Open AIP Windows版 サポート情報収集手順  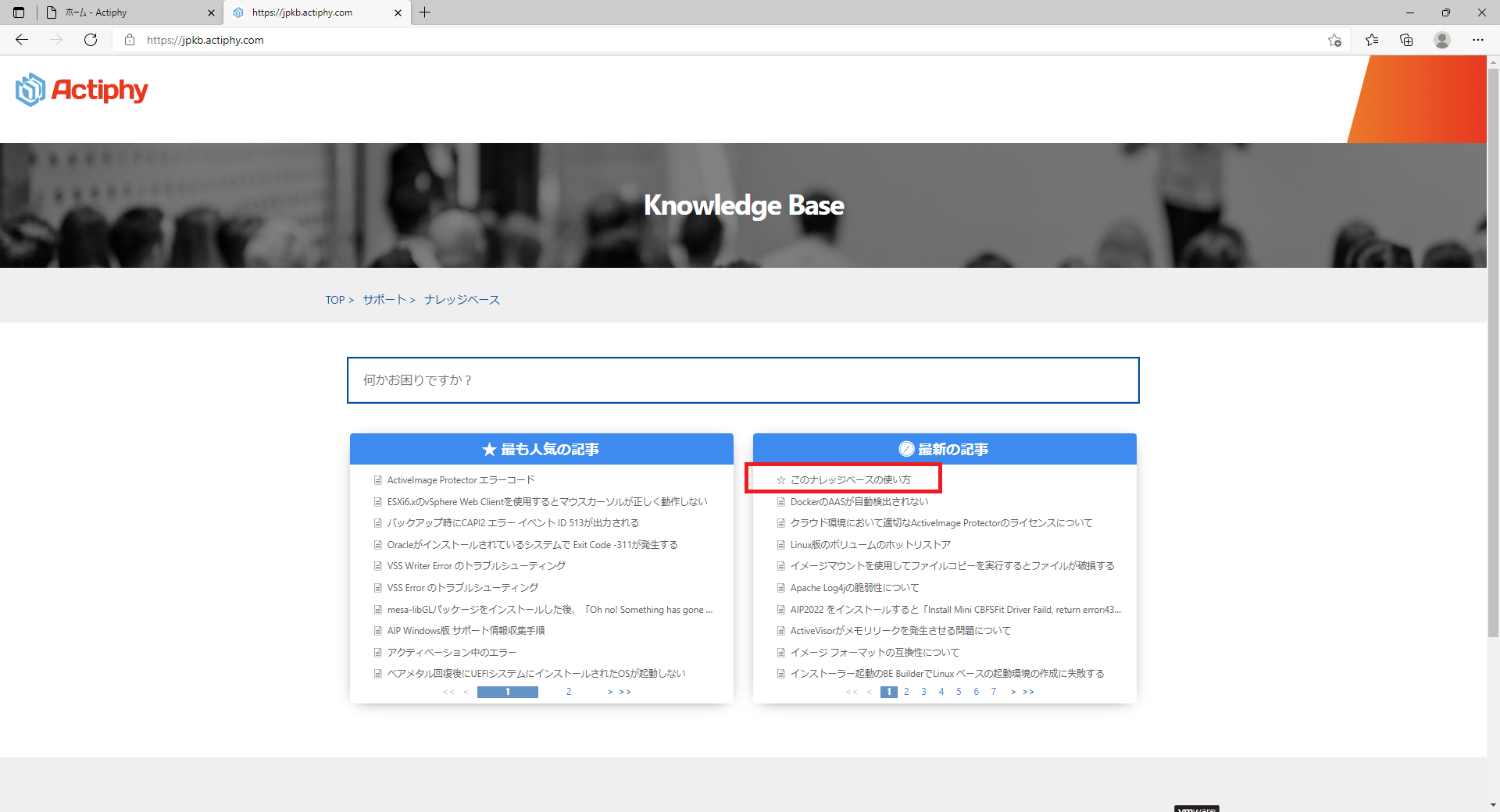[x=466, y=631]
